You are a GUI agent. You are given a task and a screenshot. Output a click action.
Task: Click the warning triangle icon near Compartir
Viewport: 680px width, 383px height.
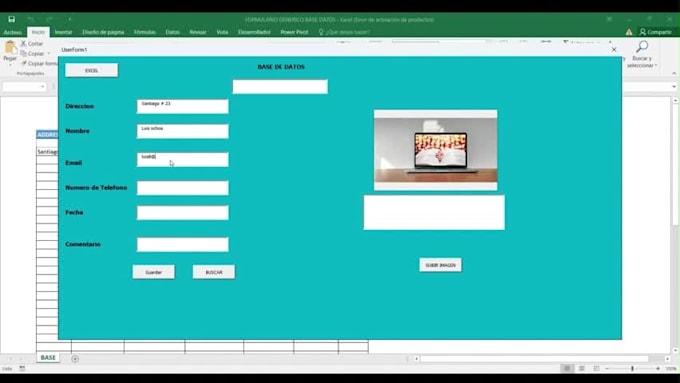click(629, 32)
